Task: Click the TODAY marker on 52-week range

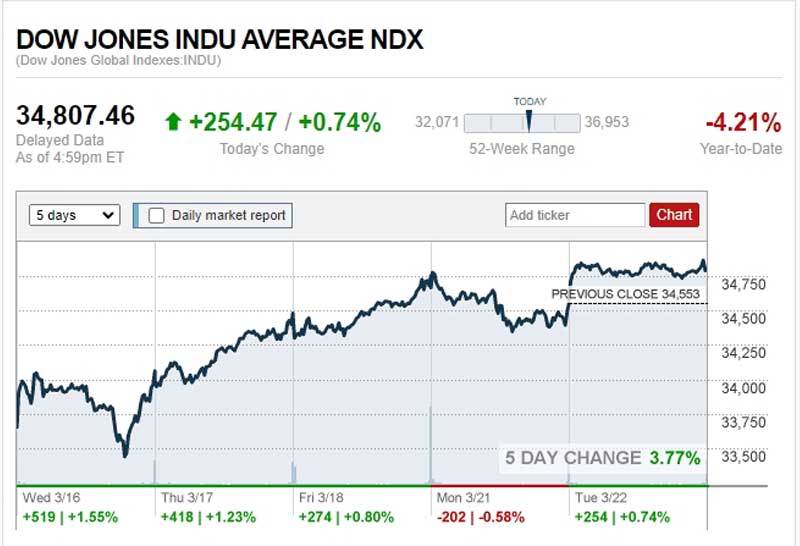Action: tap(528, 120)
